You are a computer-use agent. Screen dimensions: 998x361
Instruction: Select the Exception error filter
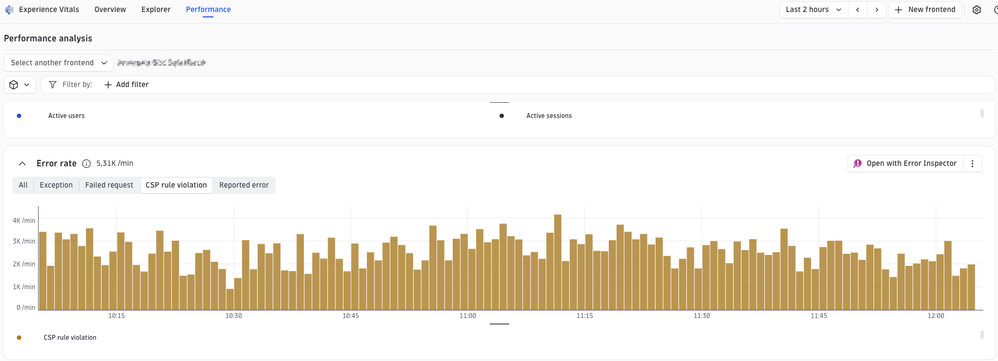(x=56, y=185)
